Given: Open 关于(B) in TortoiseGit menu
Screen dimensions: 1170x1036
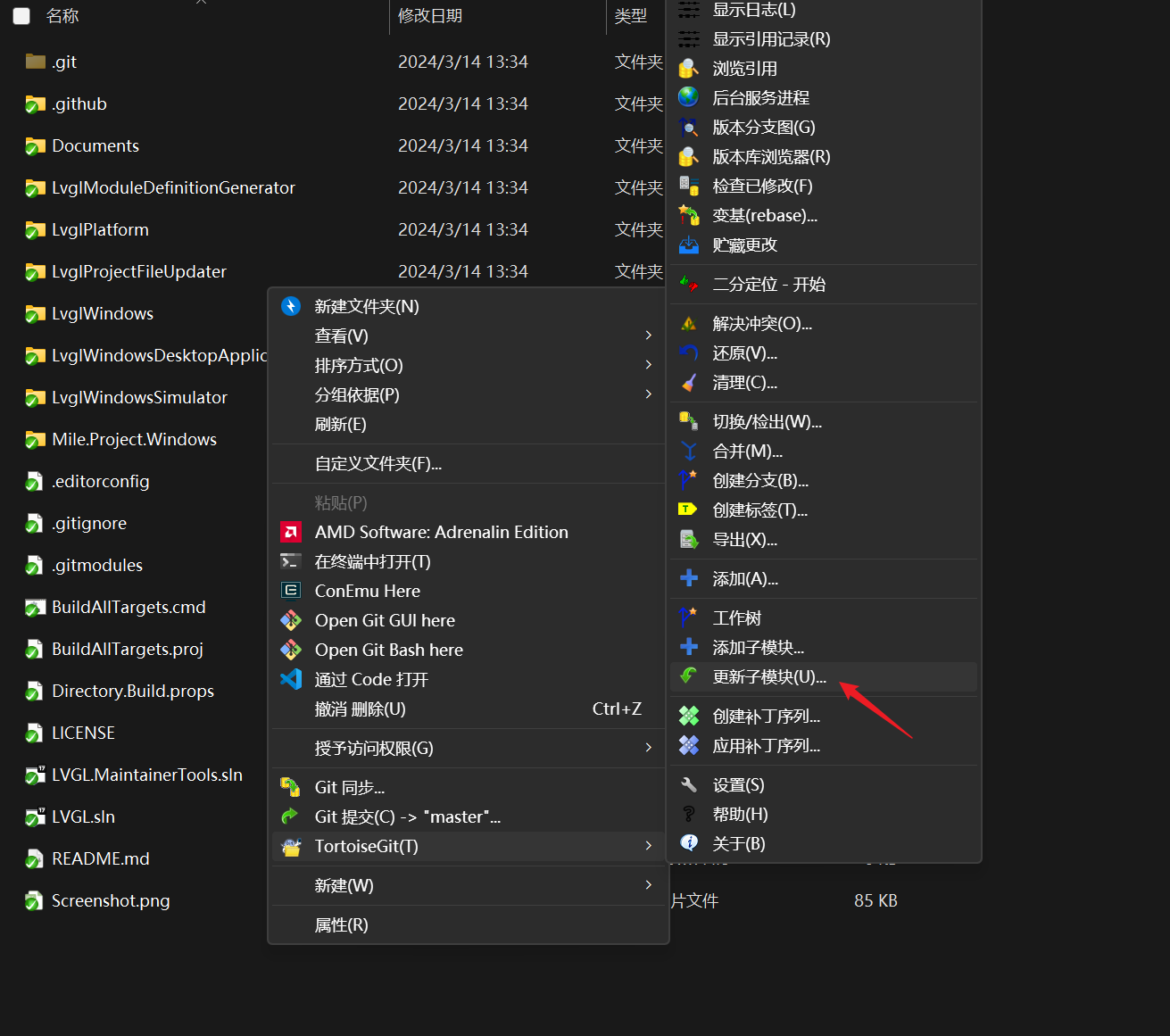Looking at the screenshot, I should [x=824, y=844].
